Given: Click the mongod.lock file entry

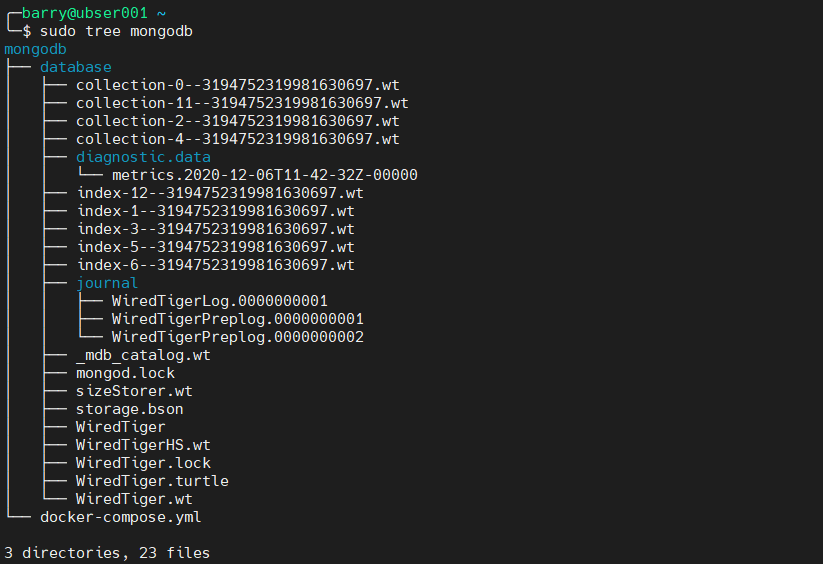Looking at the screenshot, I should pyautogui.click(x=125, y=373).
